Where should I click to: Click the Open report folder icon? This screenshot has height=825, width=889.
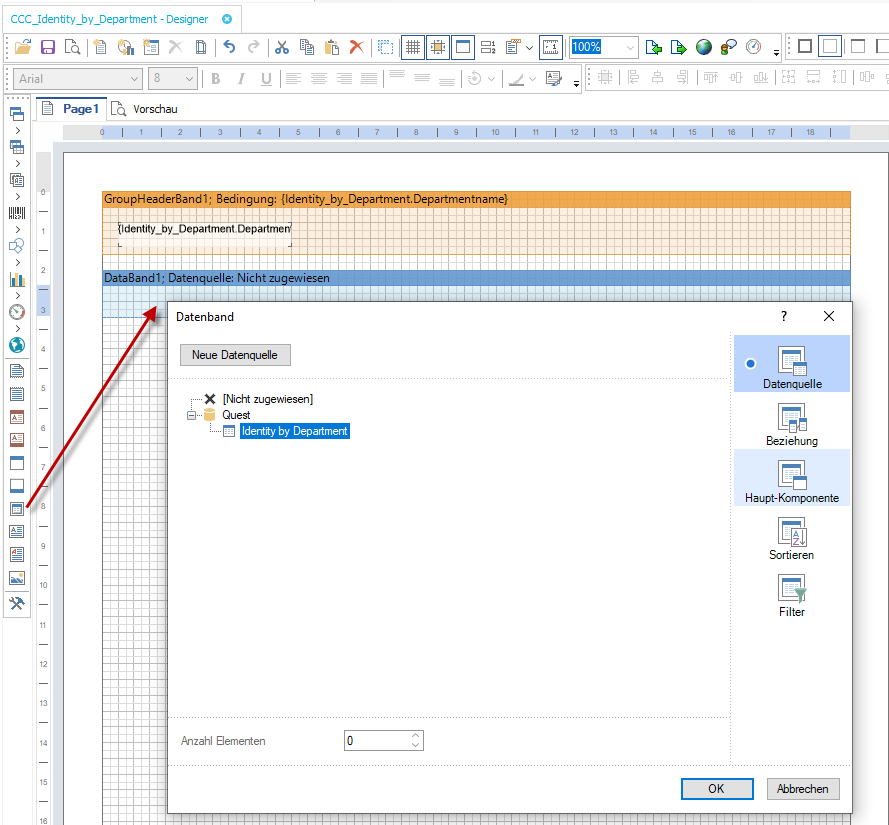tap(23, 47)
